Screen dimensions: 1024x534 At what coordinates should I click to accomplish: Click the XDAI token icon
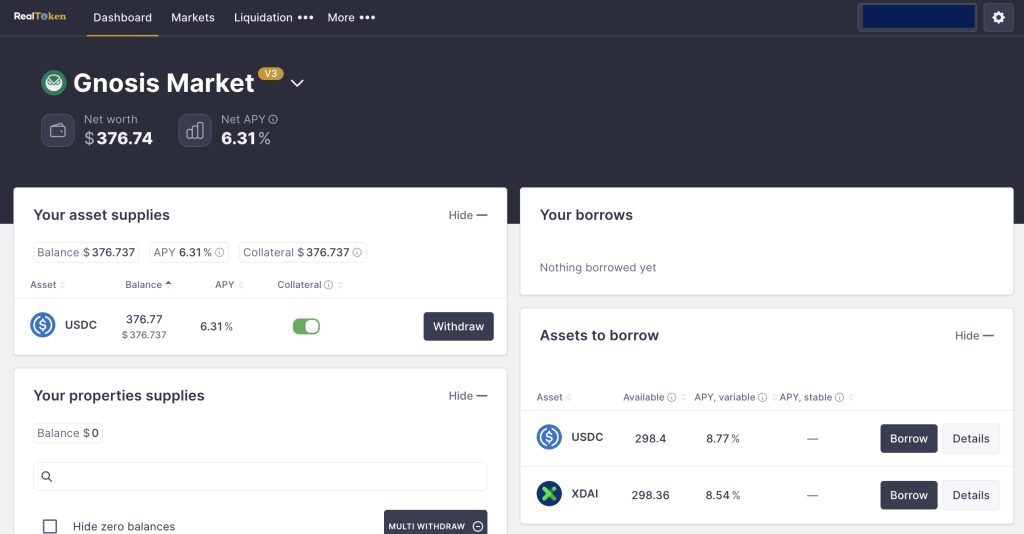point(549,494)
